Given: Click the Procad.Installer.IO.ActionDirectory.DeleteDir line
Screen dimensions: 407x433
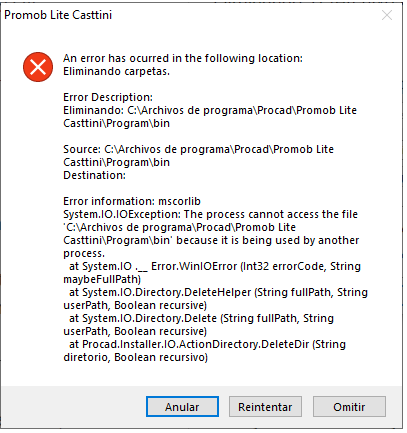Looking at the screenshot, I should tap(207, 344).
